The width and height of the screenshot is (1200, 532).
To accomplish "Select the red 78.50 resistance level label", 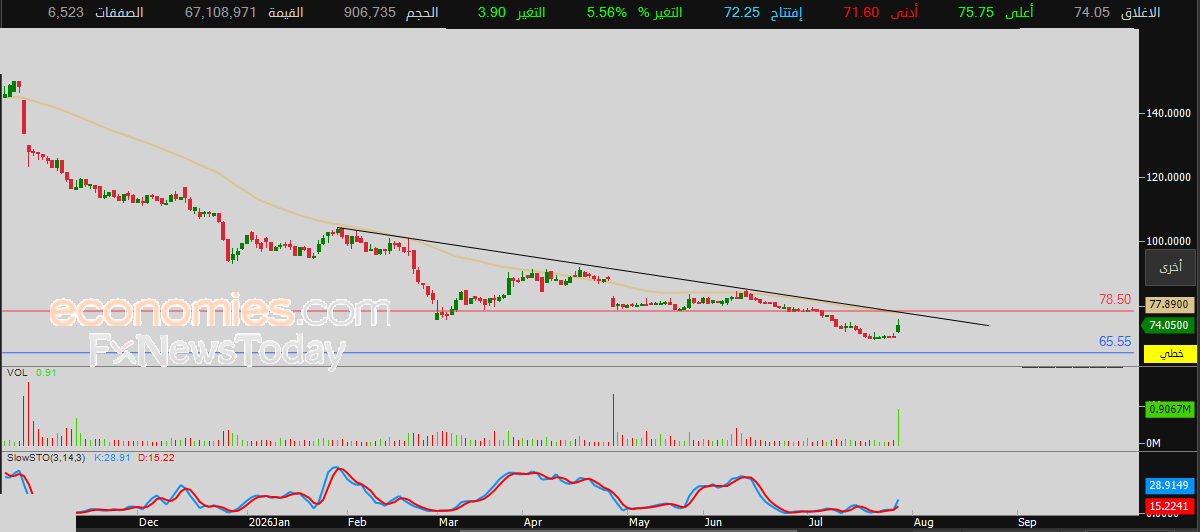I will 1115,299.
